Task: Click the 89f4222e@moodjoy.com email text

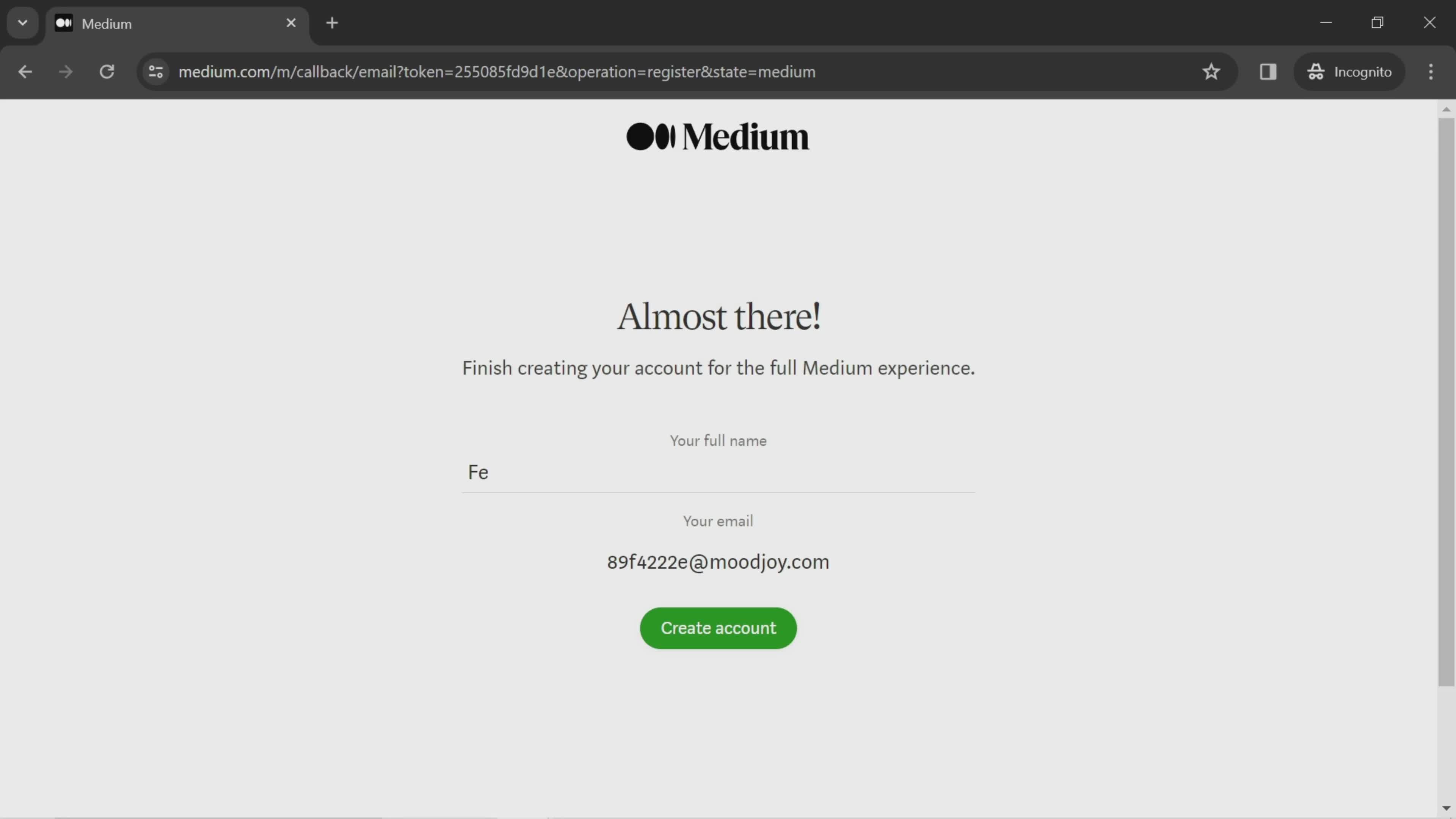Action: point(718,561)
